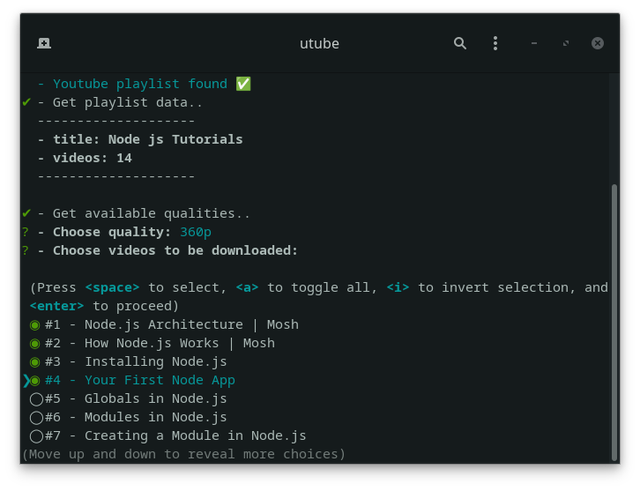The width and height of the screenshot is (640, 491).
Task: Open a new terminal tab icon
Action: click(44, 43)
